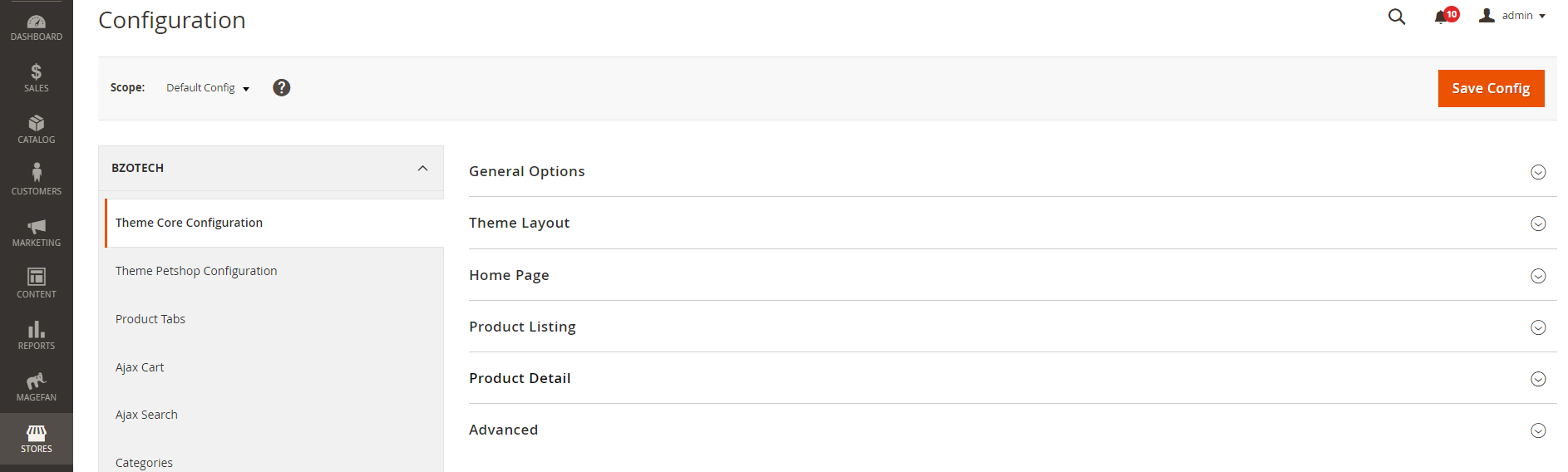Open the Content layout icon menu
1568x472 pixels.
(x=37, y=284)
